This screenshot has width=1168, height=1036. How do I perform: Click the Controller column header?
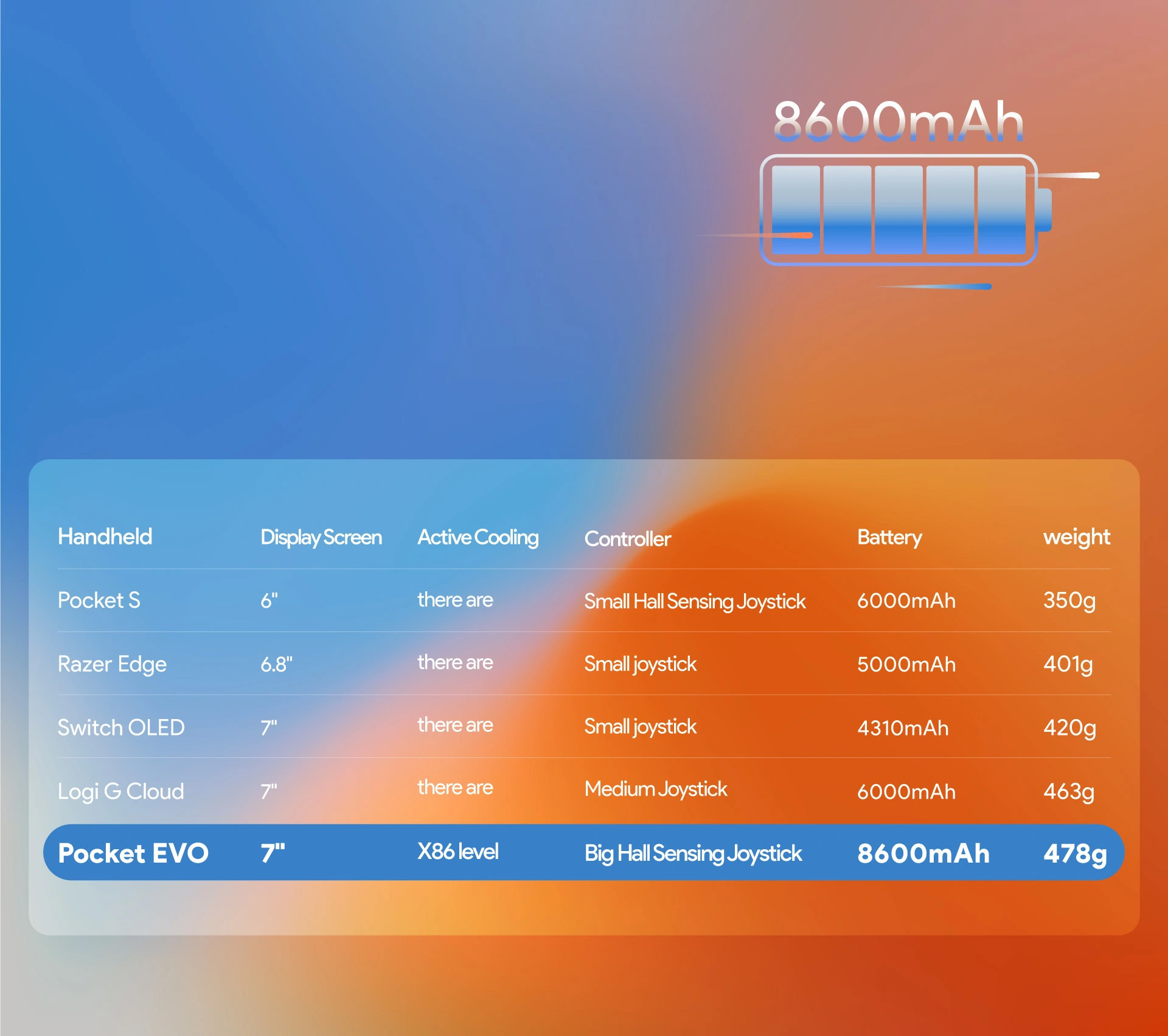click(627, 539)
